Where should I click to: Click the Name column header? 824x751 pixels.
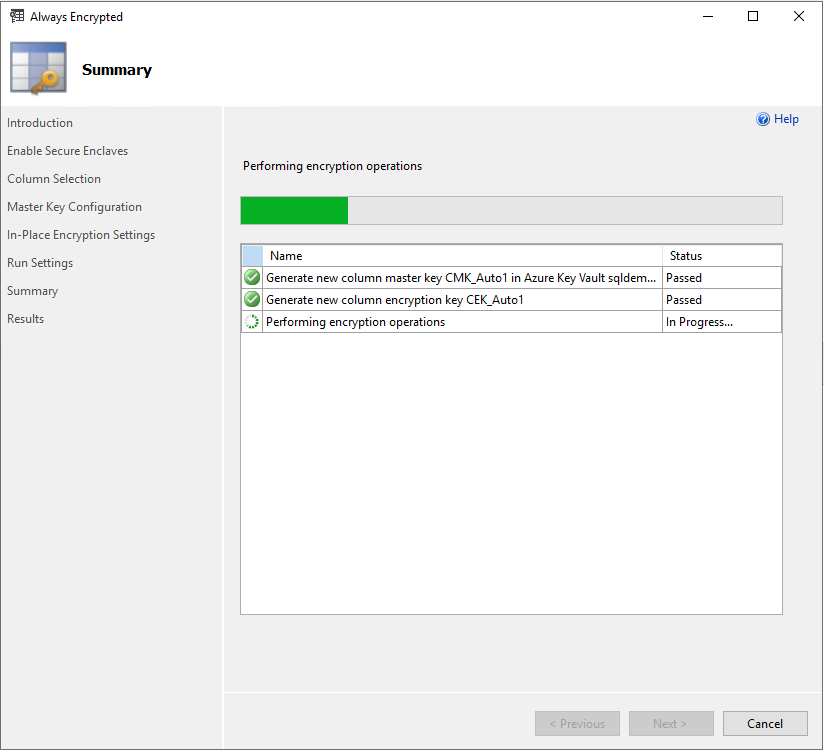(x=462, y=255)
